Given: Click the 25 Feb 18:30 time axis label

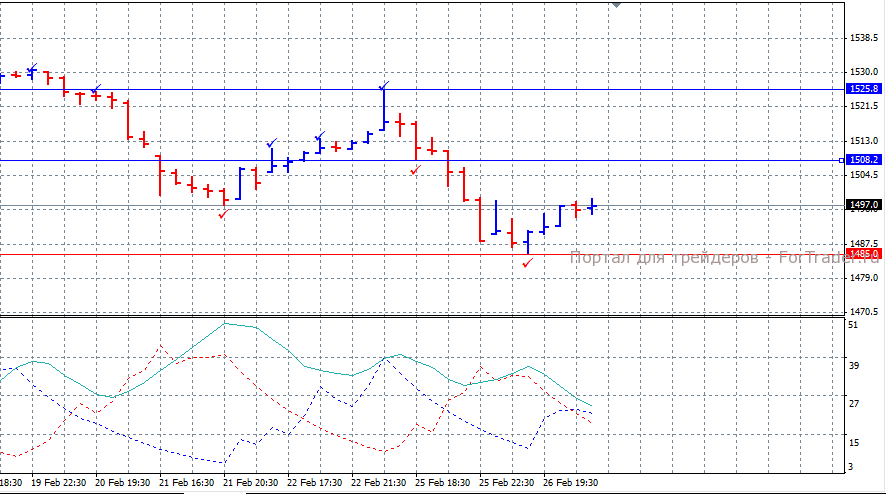Looking at the screenshot, I should tap(442, 482).
